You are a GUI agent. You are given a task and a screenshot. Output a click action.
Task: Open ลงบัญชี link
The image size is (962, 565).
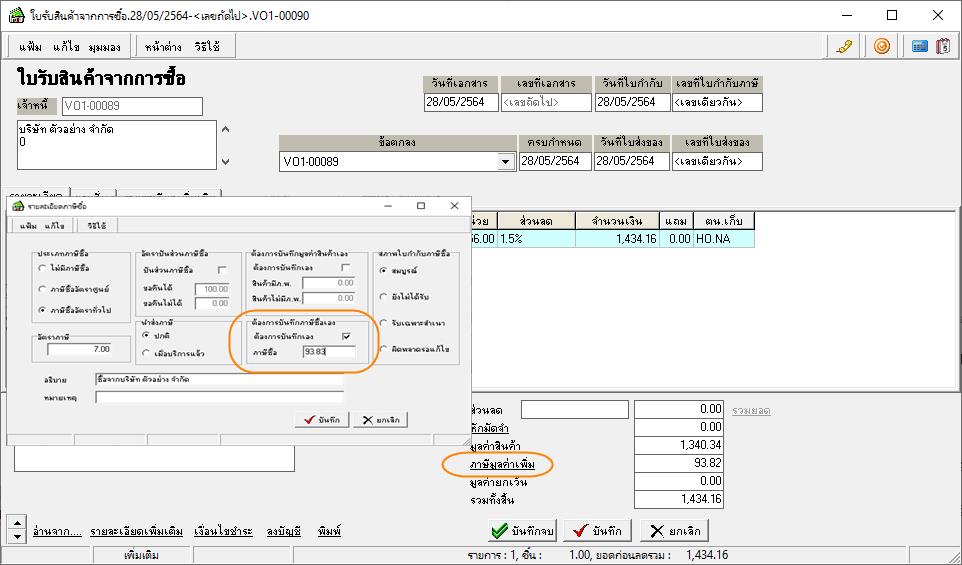tap(283, 531)
